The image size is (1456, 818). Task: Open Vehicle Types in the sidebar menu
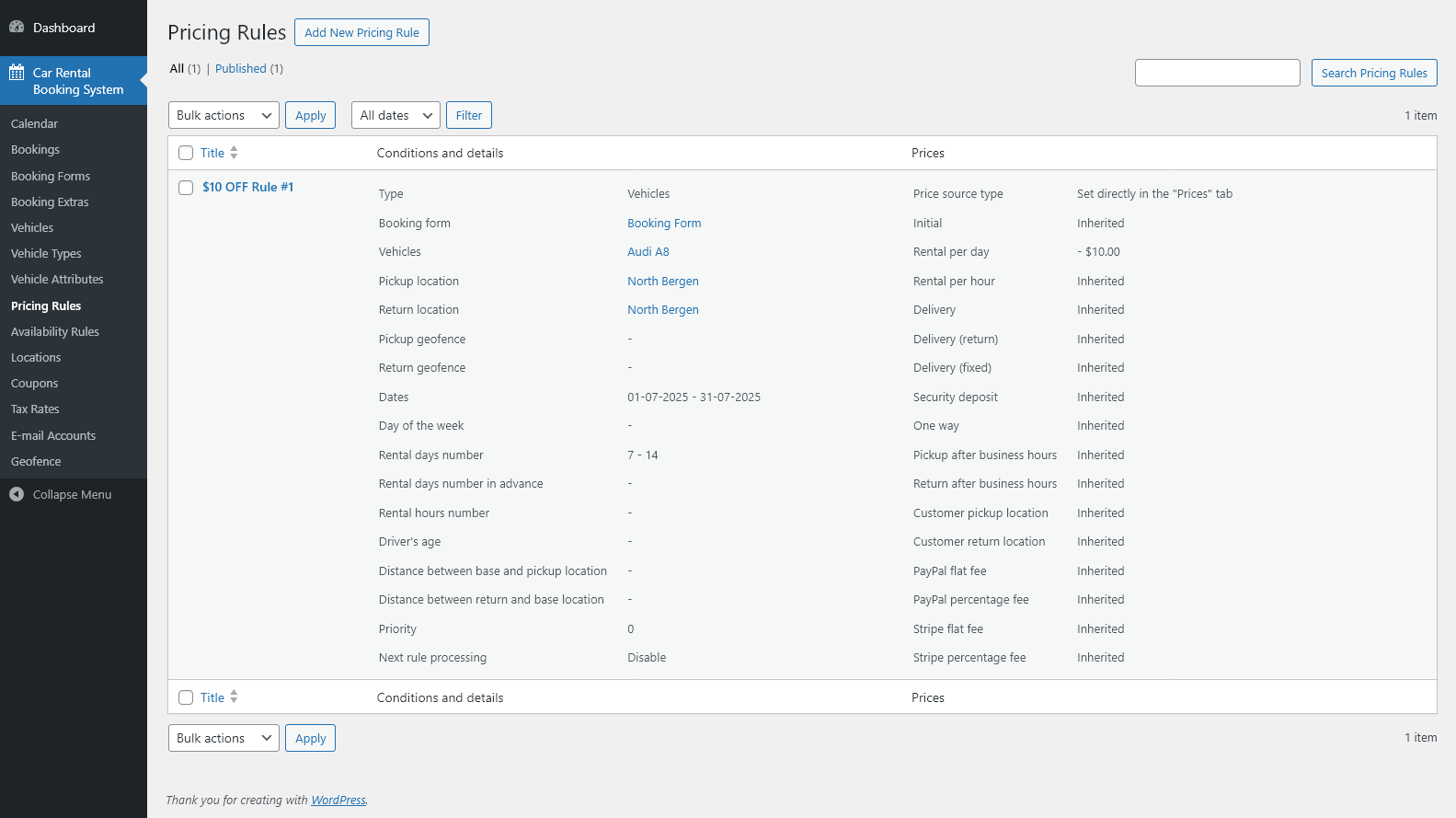(x=46, y=253)
